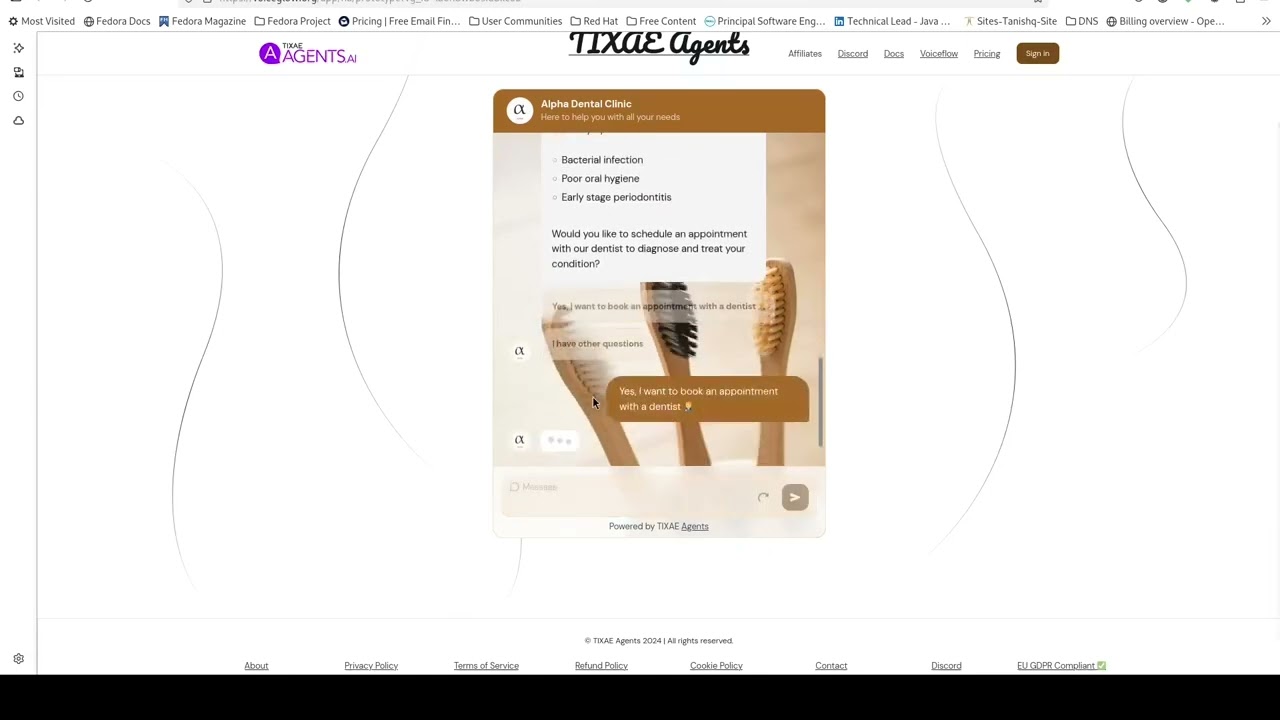1280x720 pixels.
Task: Choose 'Yes, I want to book an appointment' option
Action: click(654, 306)
